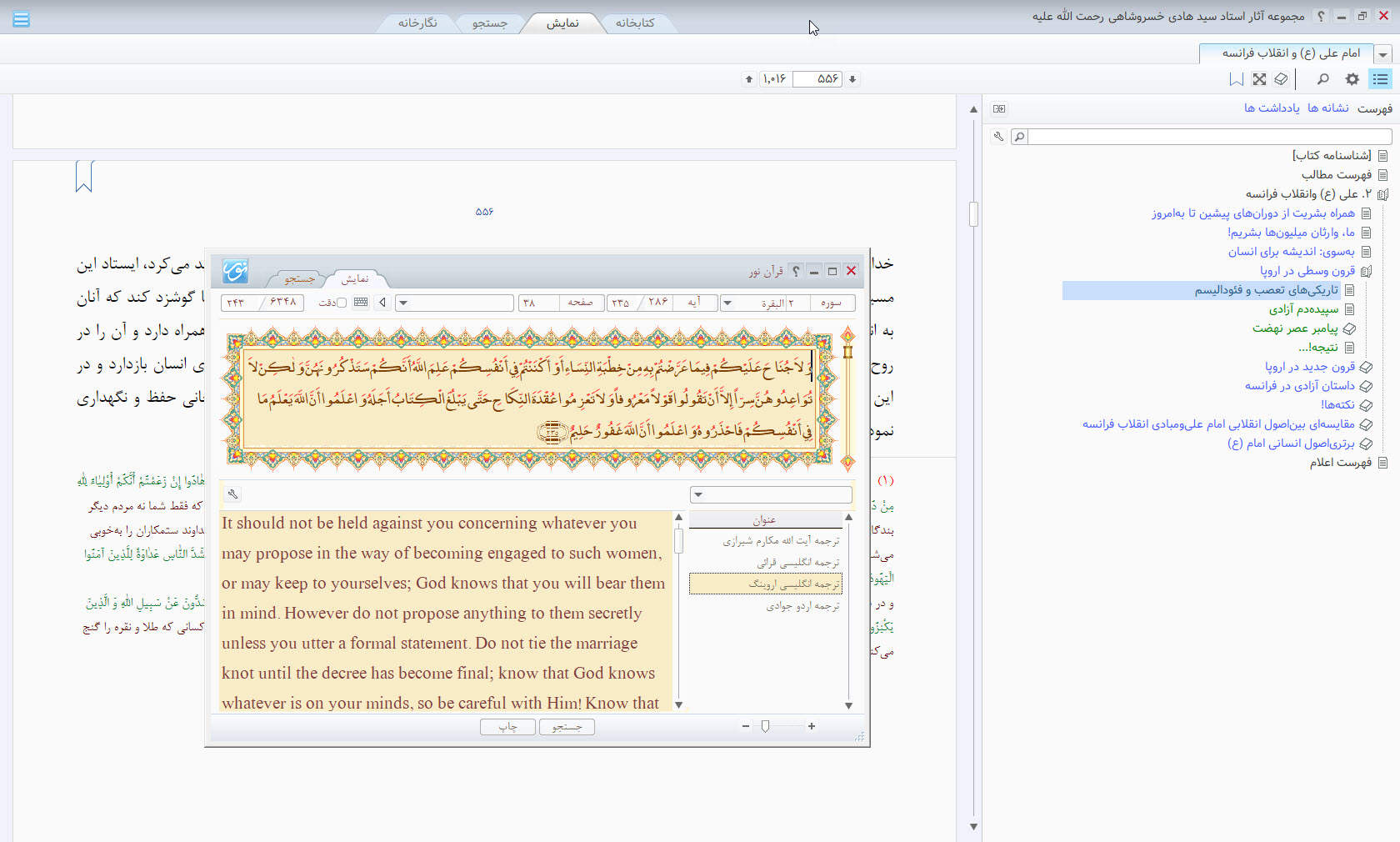Image resolution: width=1400 pixels, height=842 pixels.
Task: Open settings gear in the book toolbar
Action: [x=1352, y=79]
